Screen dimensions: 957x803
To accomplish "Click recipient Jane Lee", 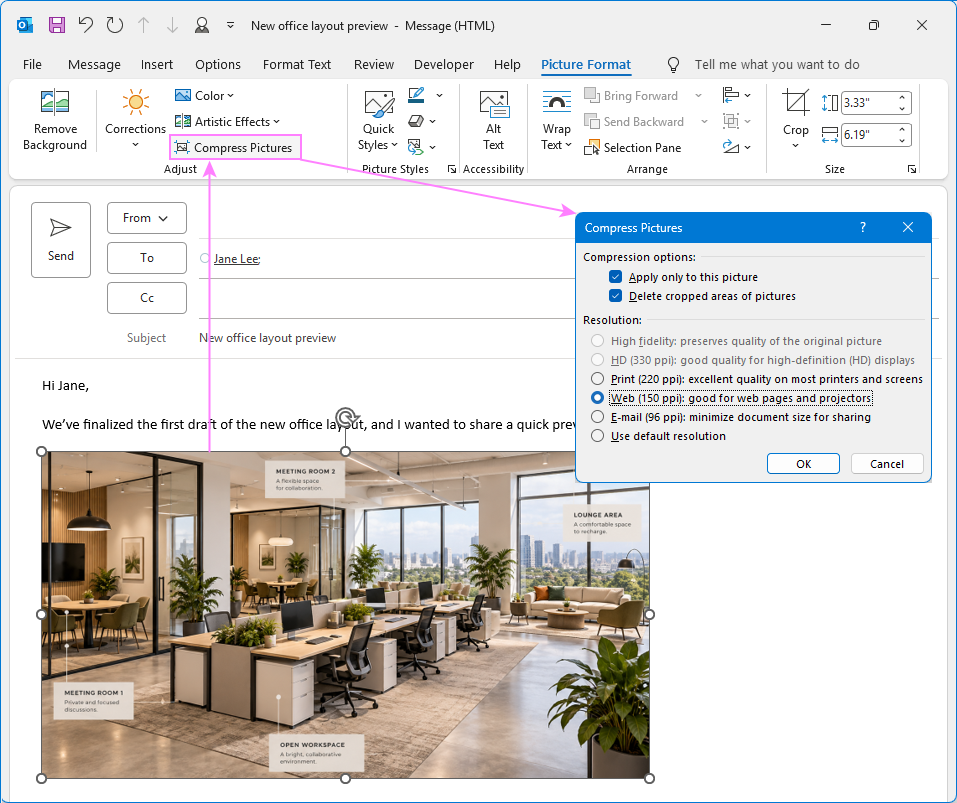I will pyautogui.click(x=237, y=259).
